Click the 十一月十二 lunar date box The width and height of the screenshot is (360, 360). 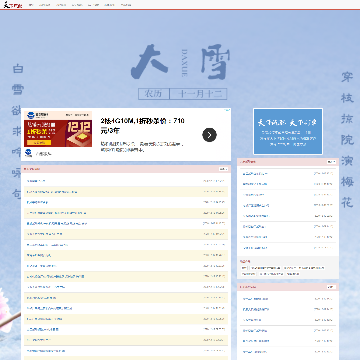pos(198,94)
